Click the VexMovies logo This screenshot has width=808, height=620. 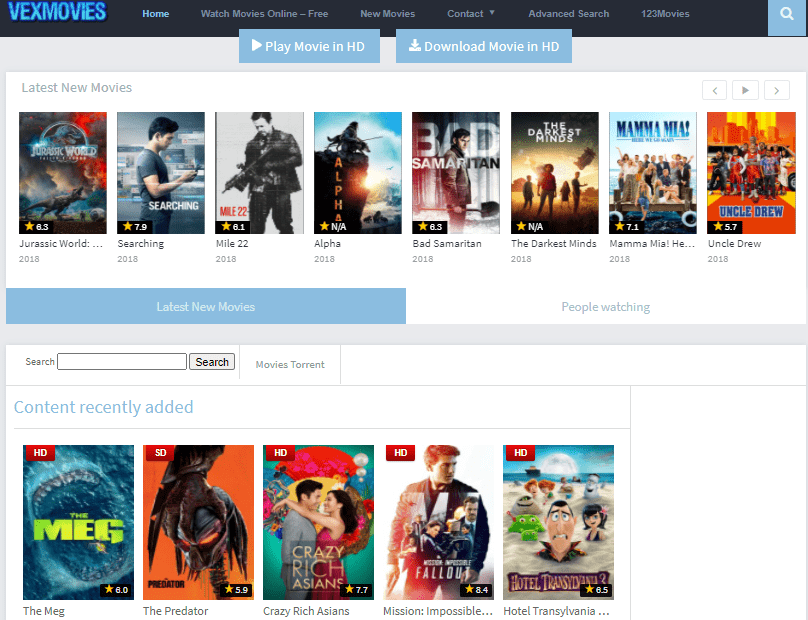(x=57, y=11)
